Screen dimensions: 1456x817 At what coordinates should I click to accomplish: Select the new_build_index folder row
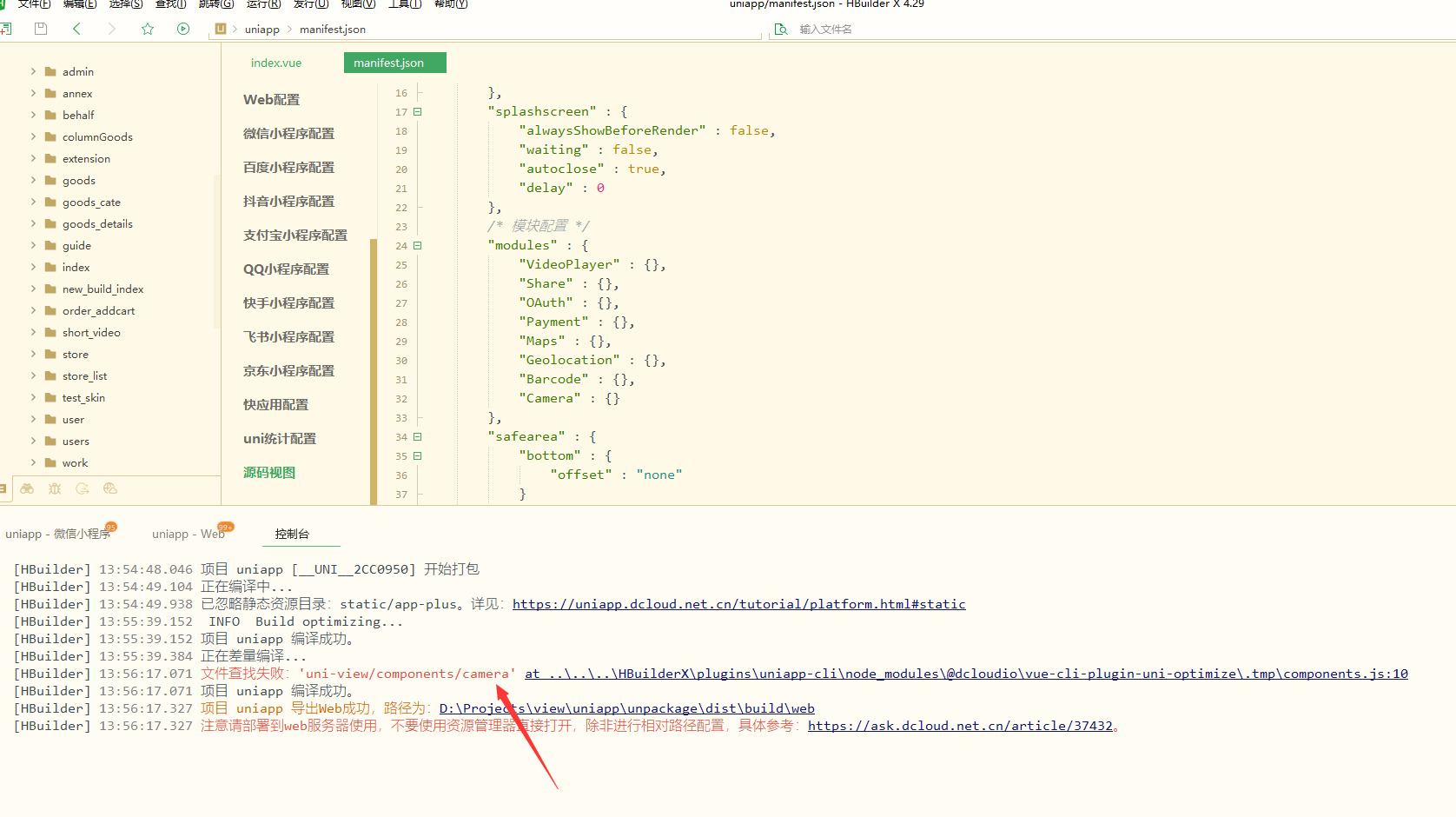(110, 289)
